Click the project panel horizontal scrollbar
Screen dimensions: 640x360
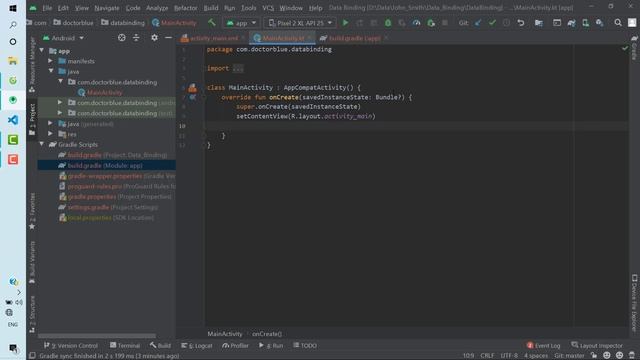(x=97, y=336)
